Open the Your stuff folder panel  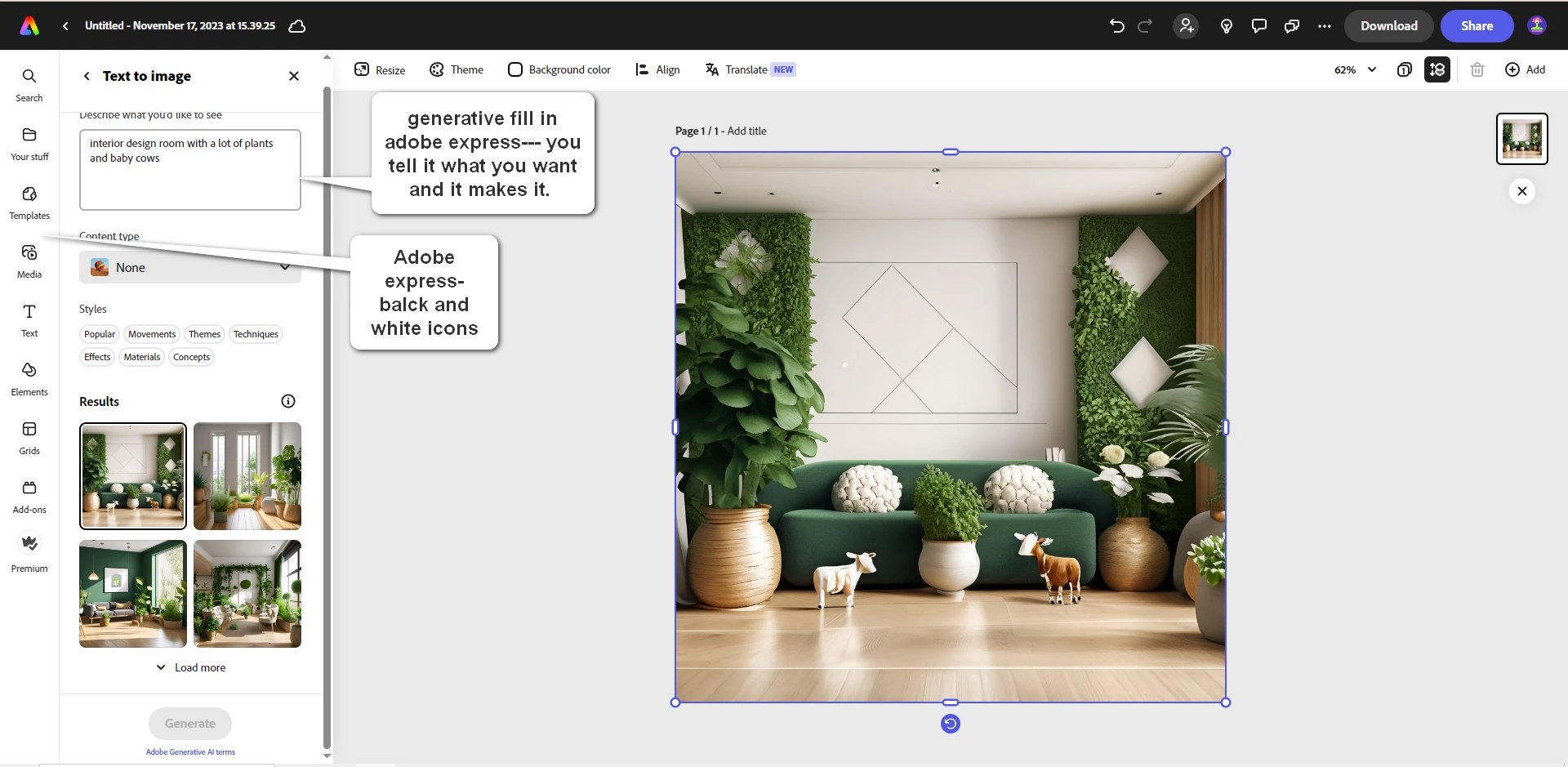tap(29, 144)
